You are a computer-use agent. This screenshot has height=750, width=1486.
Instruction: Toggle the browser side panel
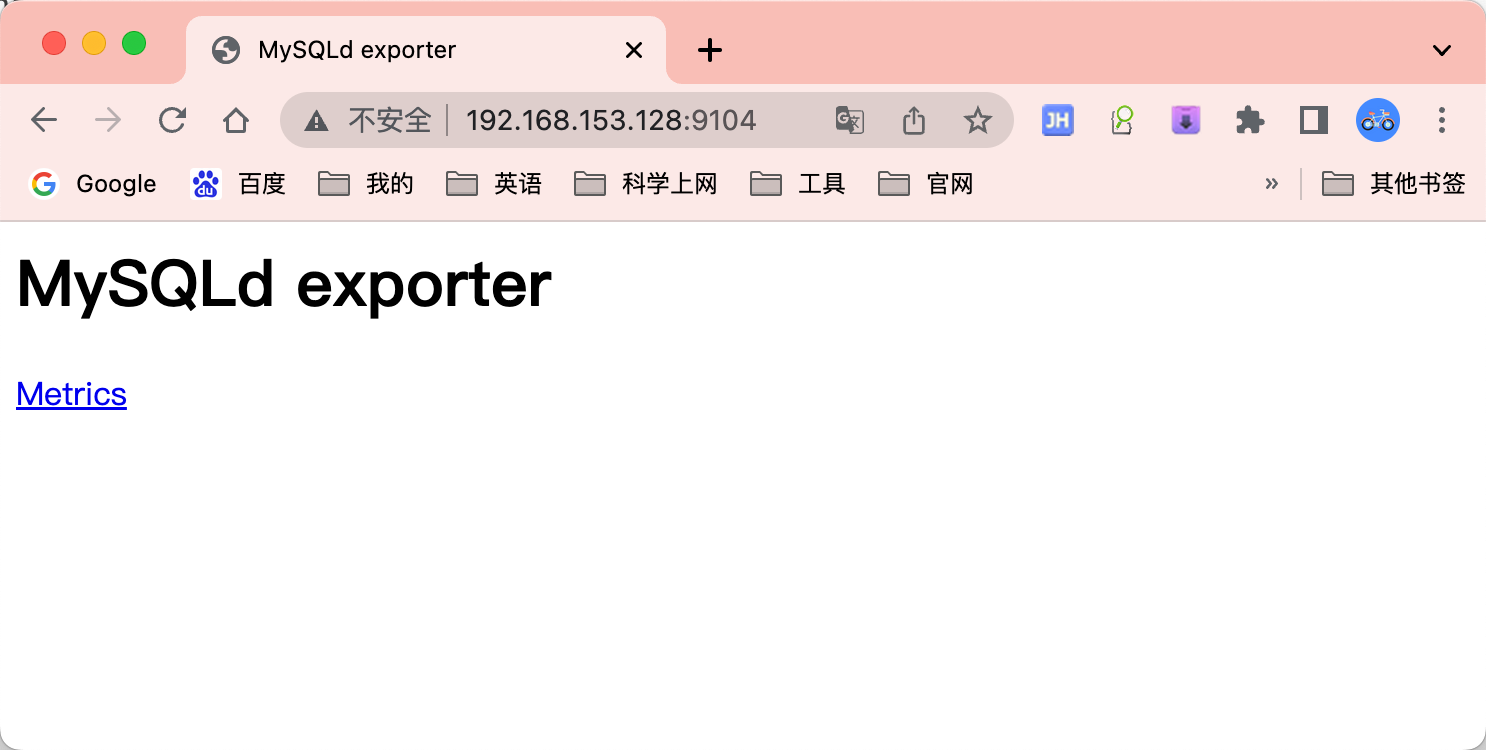1314,121
